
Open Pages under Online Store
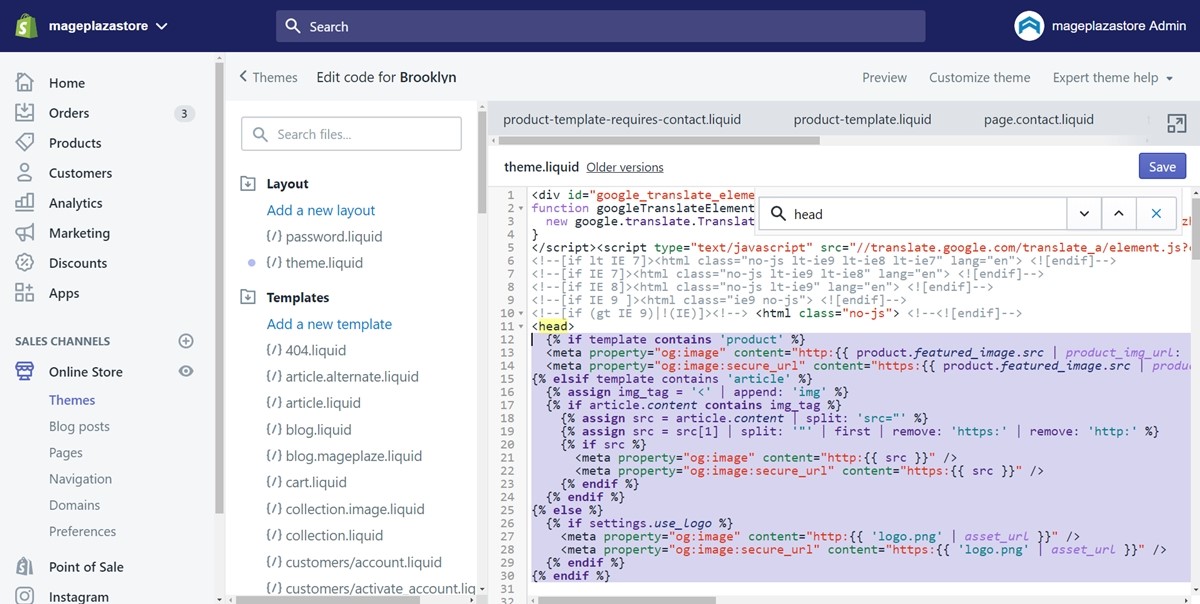coord(66,452)
